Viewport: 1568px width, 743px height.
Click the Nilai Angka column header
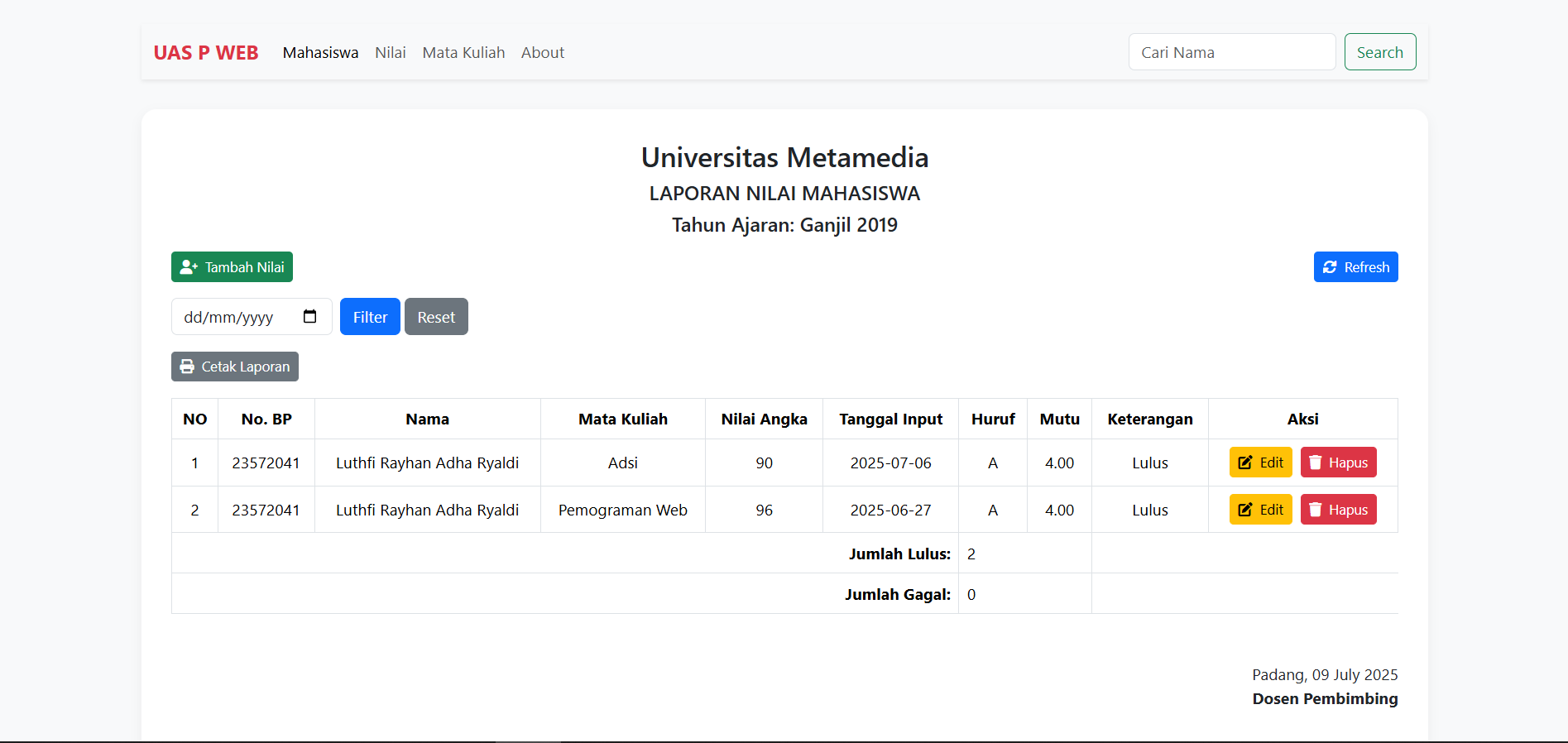[x=764, y=419]
